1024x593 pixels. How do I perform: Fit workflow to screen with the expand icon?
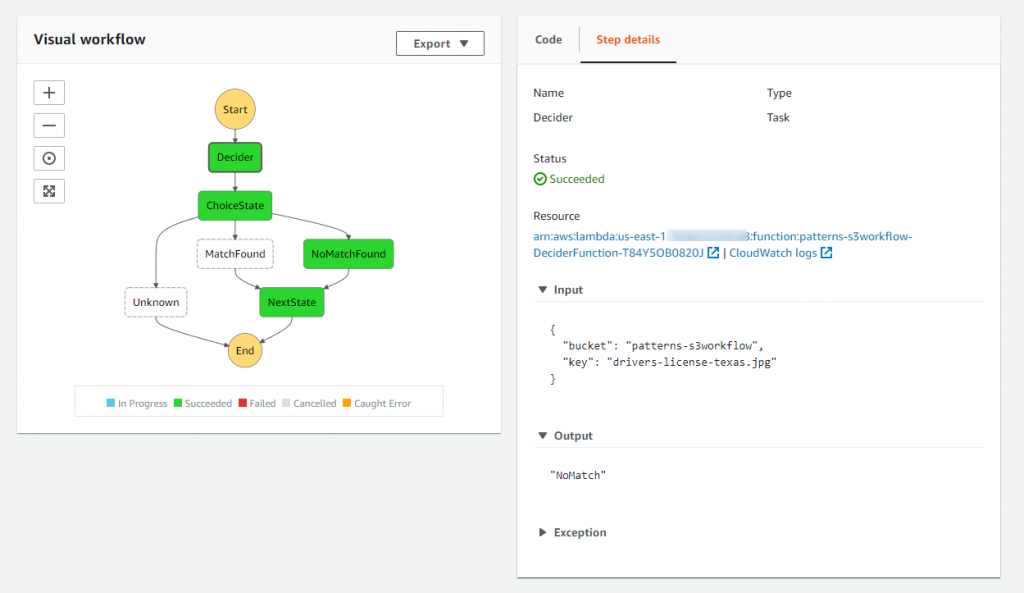(48, 190)
